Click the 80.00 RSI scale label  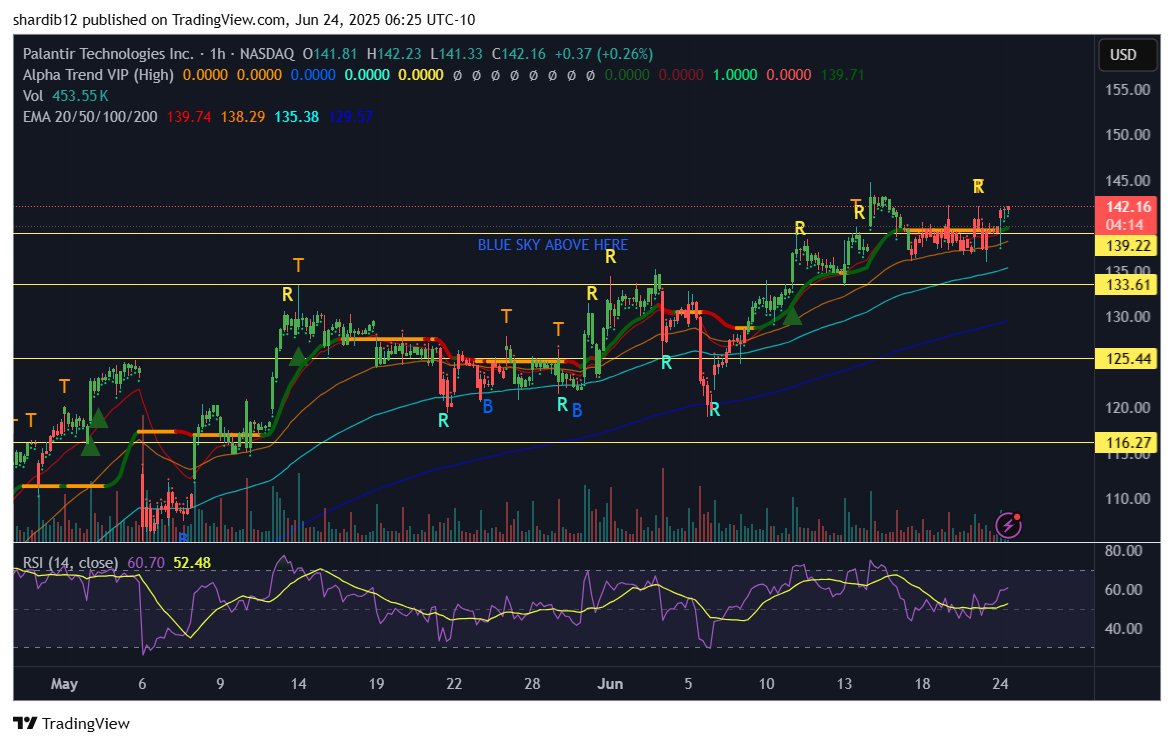1123,551
